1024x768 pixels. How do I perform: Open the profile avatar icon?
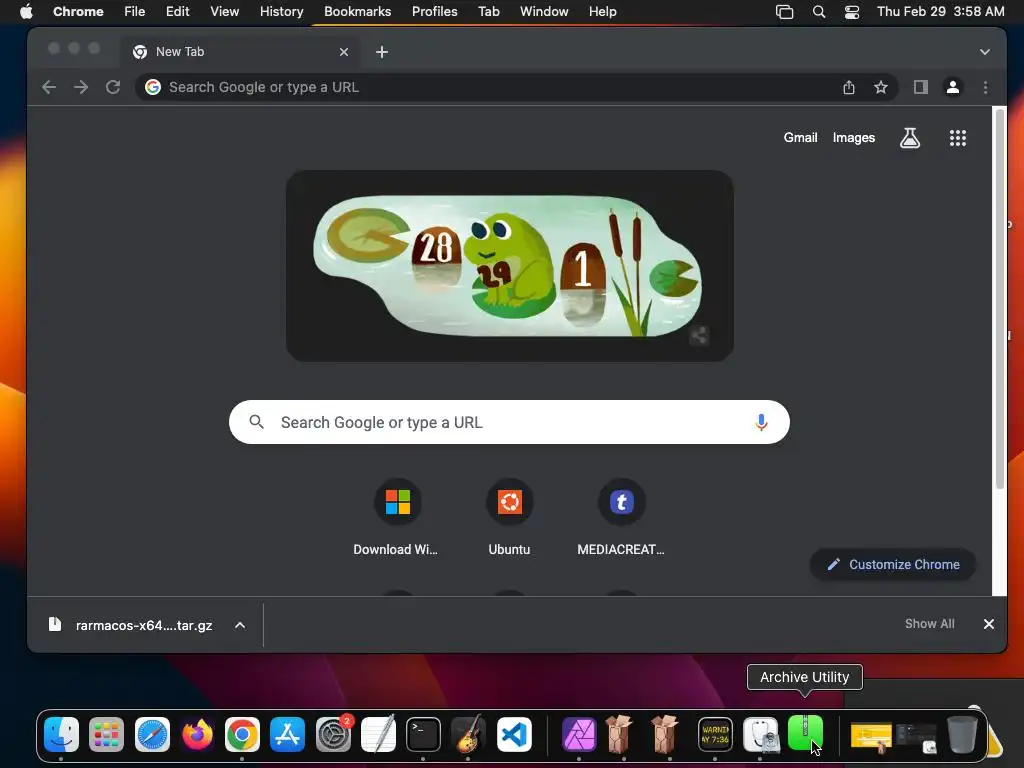953,87
